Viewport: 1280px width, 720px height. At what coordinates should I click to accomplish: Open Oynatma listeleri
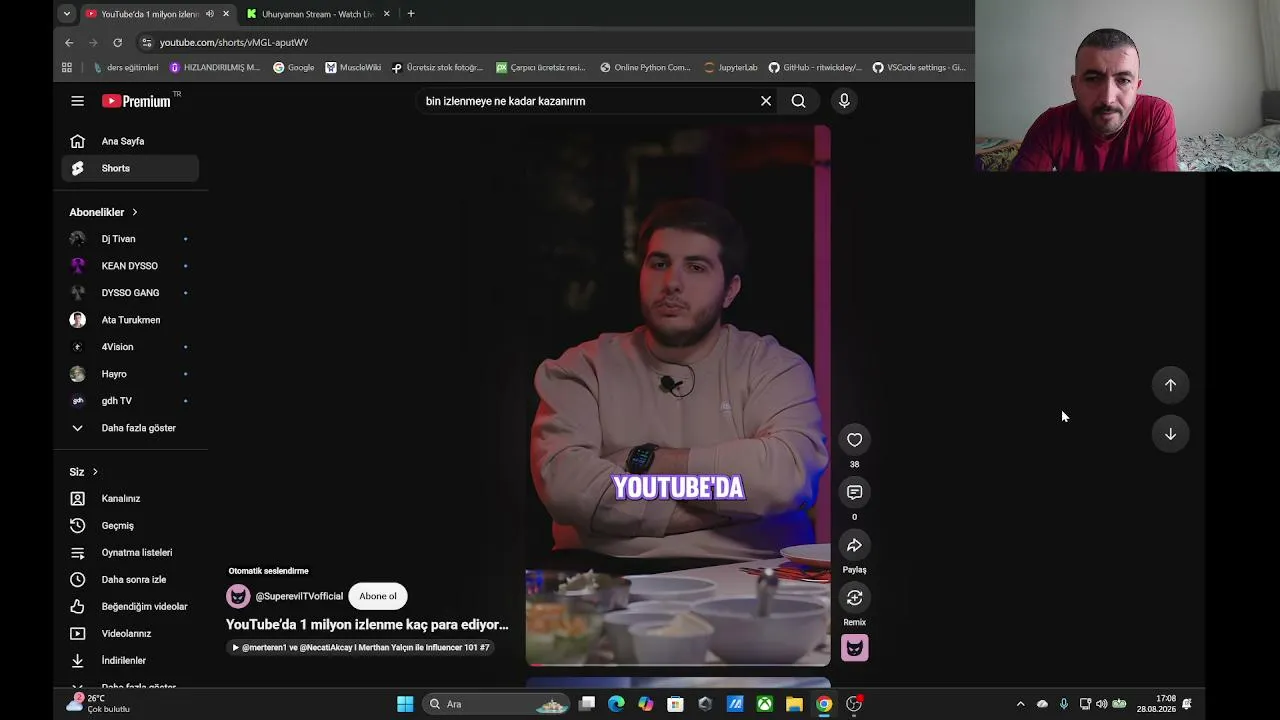130,552
